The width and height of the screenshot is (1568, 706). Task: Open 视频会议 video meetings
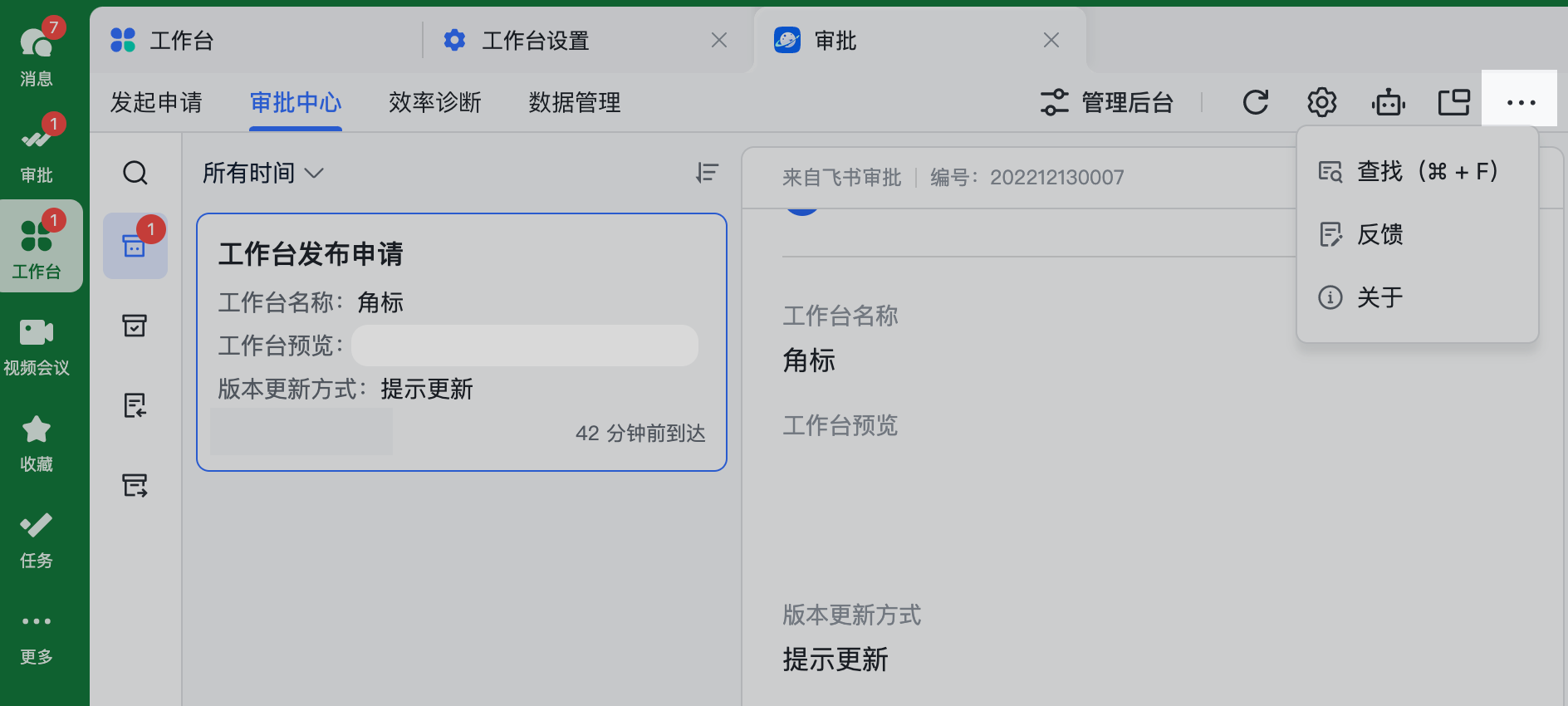tap(37, 346)
